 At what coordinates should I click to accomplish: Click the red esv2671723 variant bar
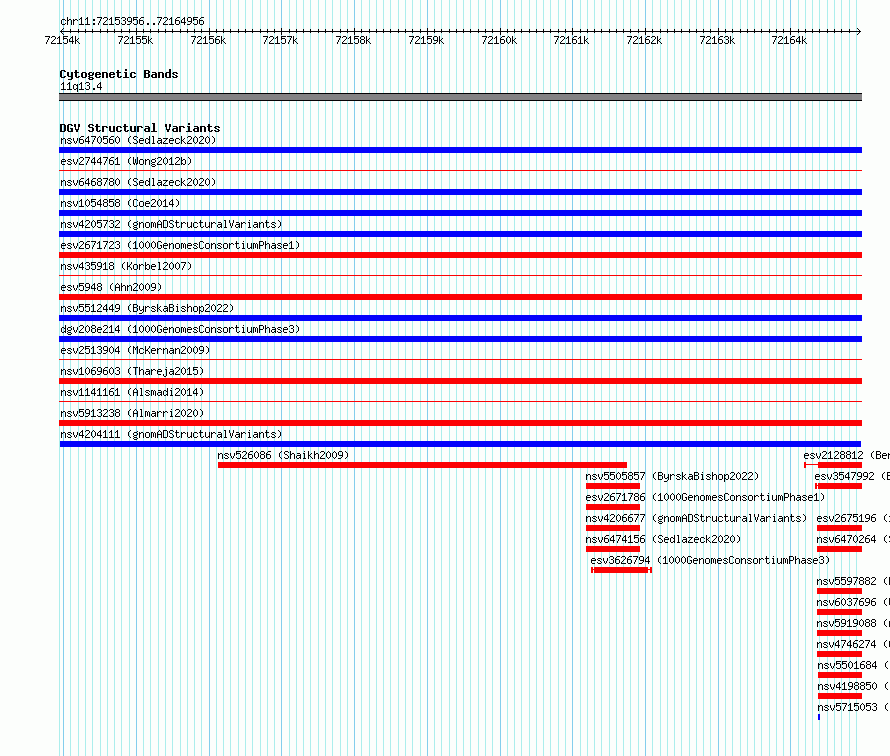click(x=460, y=255)
